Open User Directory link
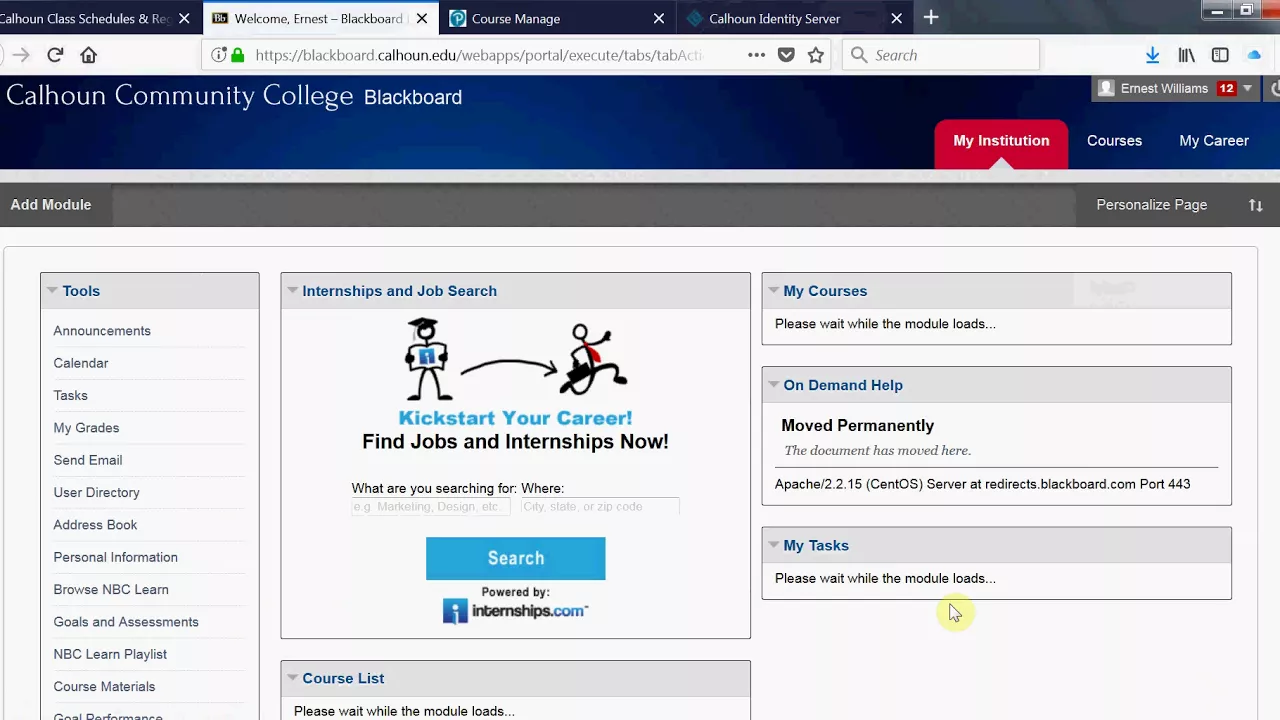Viewport: 1280px width, 720px height. [96, 493]
